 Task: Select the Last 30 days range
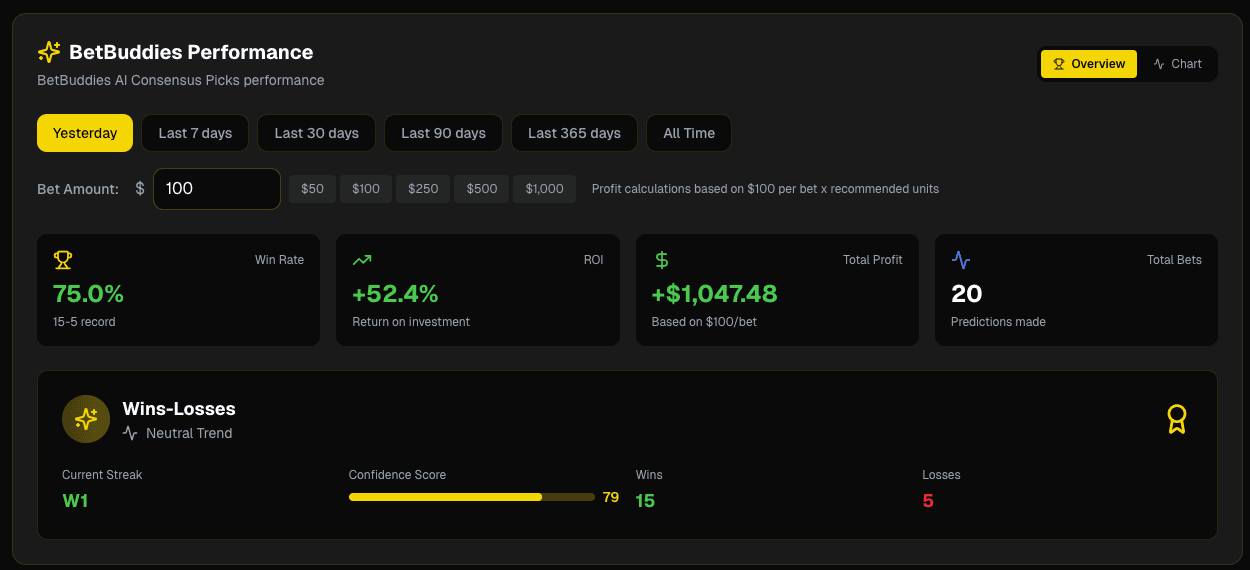316,133
